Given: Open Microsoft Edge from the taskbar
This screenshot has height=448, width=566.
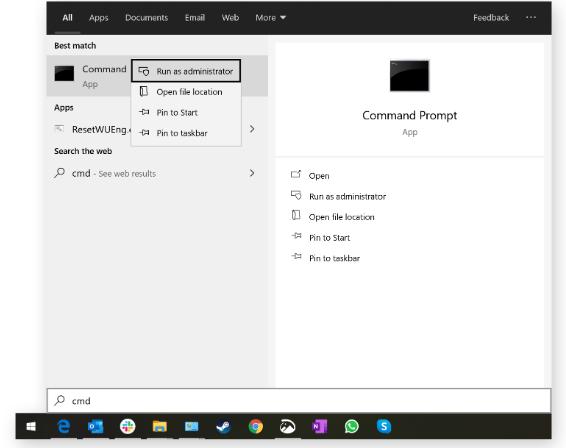Looking at the screenshot, I should [x=64, y=426].
